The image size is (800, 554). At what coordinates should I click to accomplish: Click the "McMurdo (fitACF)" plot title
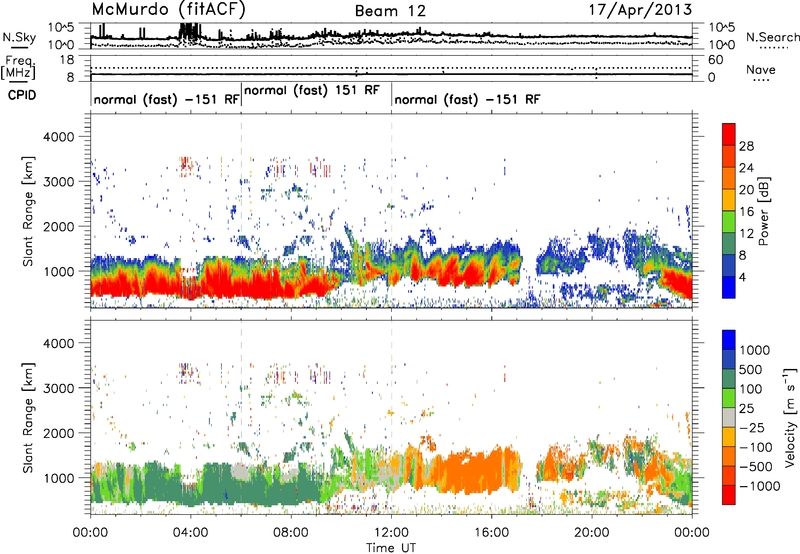[x=168, y=10]
